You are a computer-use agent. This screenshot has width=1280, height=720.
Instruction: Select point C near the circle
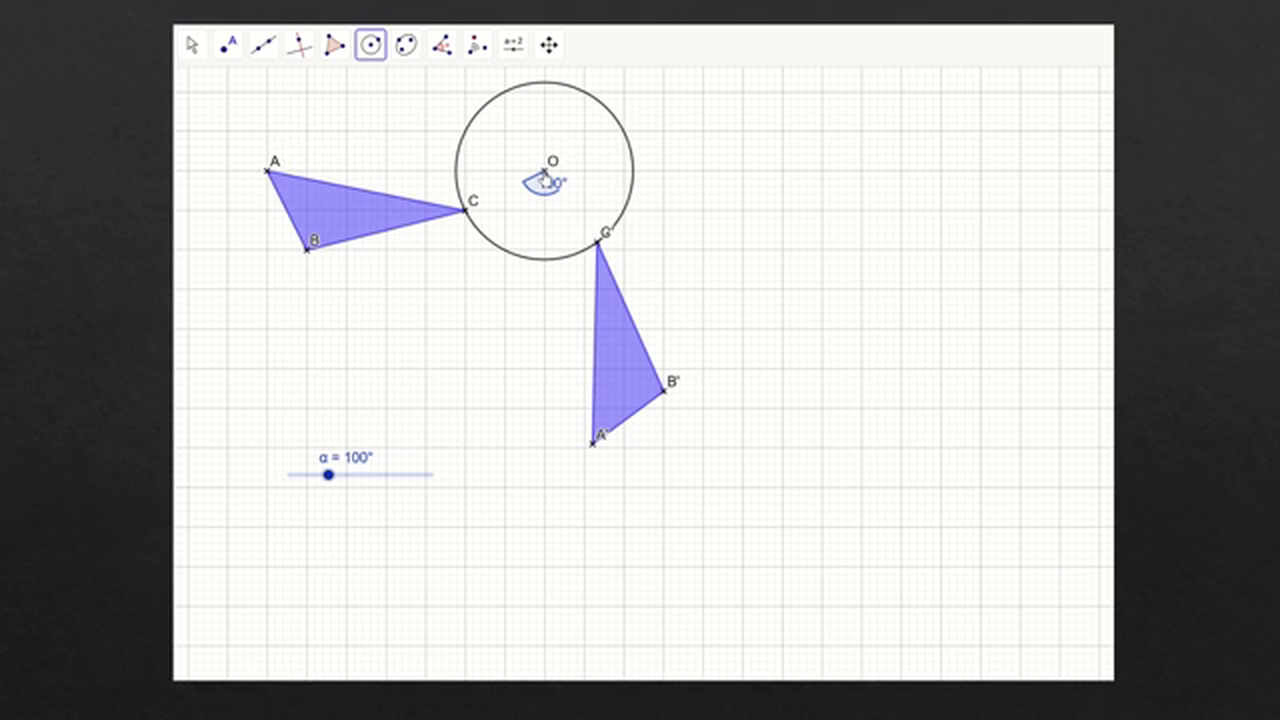pyautogui.click(x=467, y=212)
